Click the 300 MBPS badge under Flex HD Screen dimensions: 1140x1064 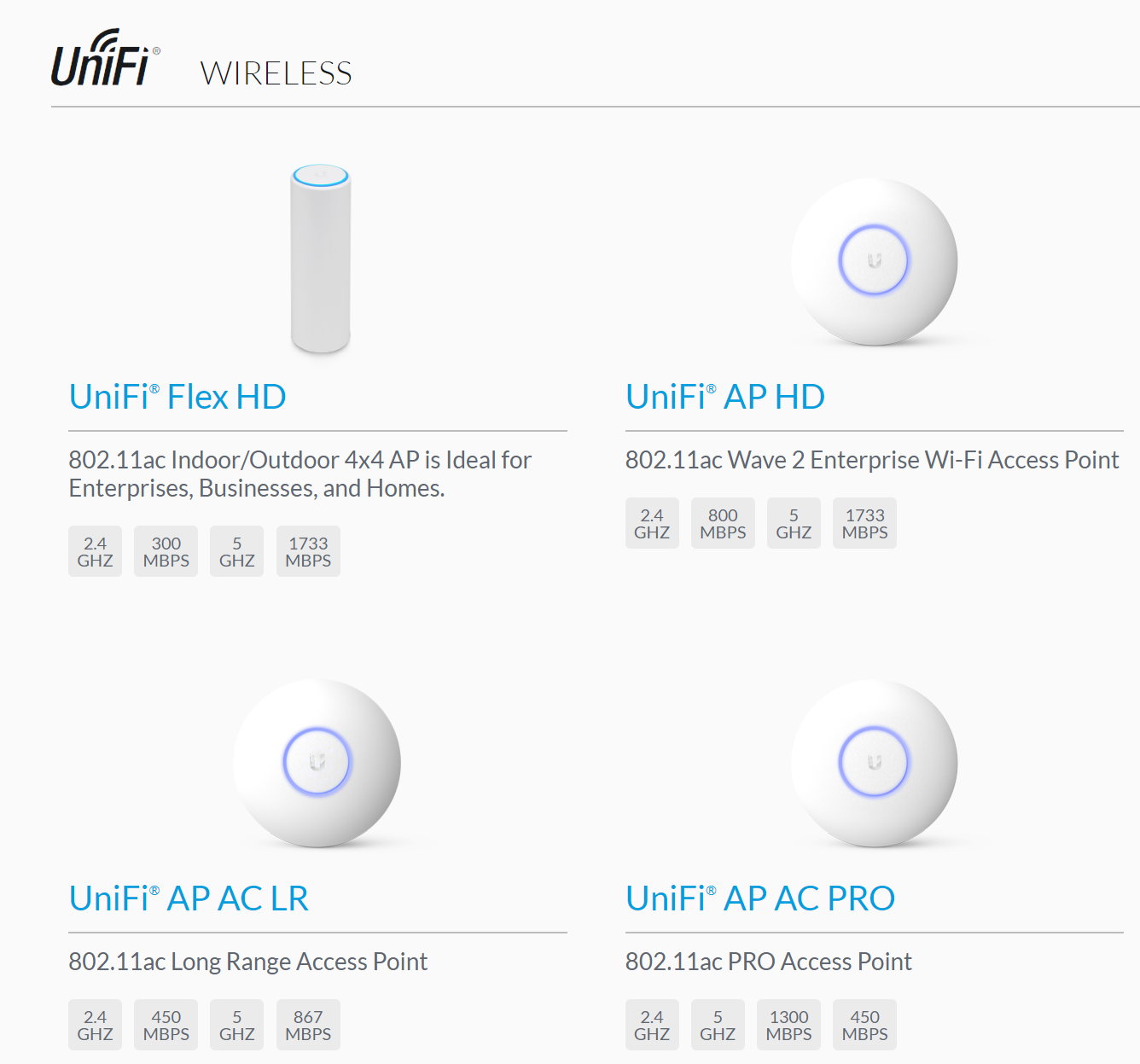[166, 551]
